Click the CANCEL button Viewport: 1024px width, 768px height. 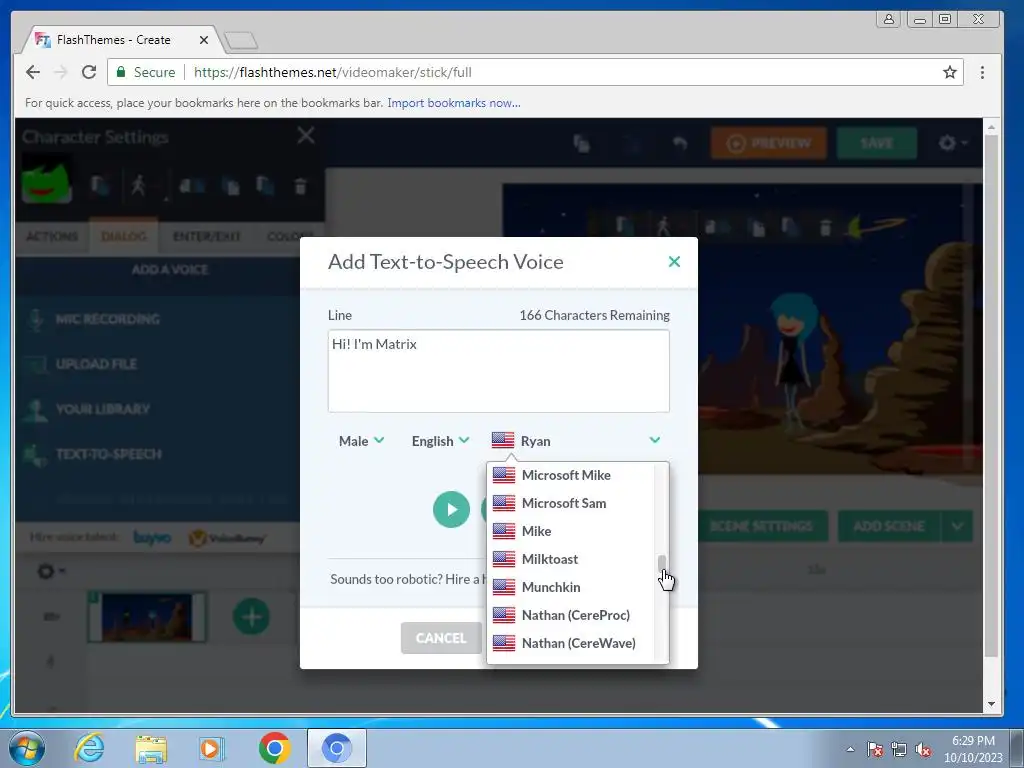[441, 638]
